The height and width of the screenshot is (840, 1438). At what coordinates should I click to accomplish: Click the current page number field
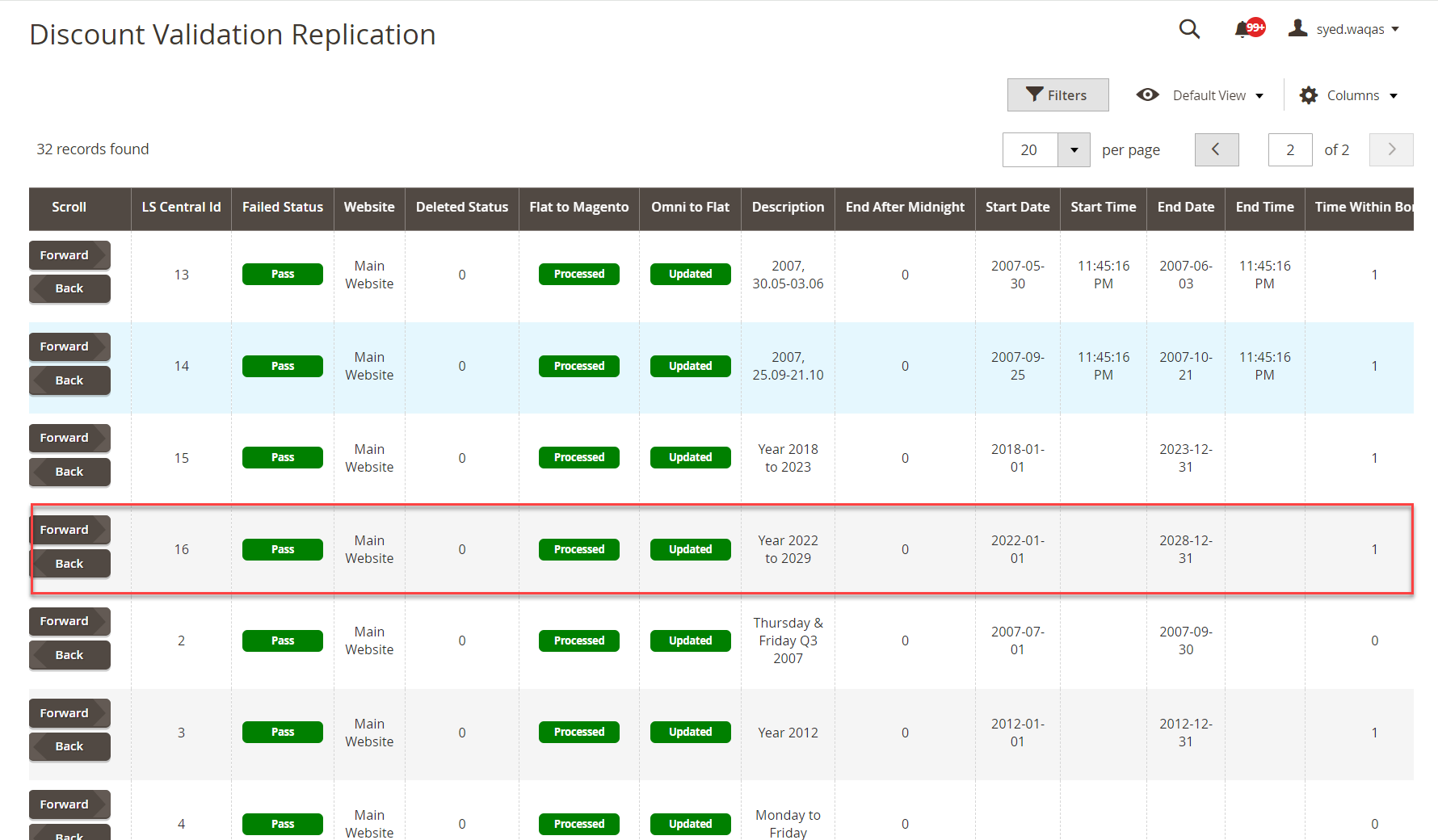click(1289, 150)
